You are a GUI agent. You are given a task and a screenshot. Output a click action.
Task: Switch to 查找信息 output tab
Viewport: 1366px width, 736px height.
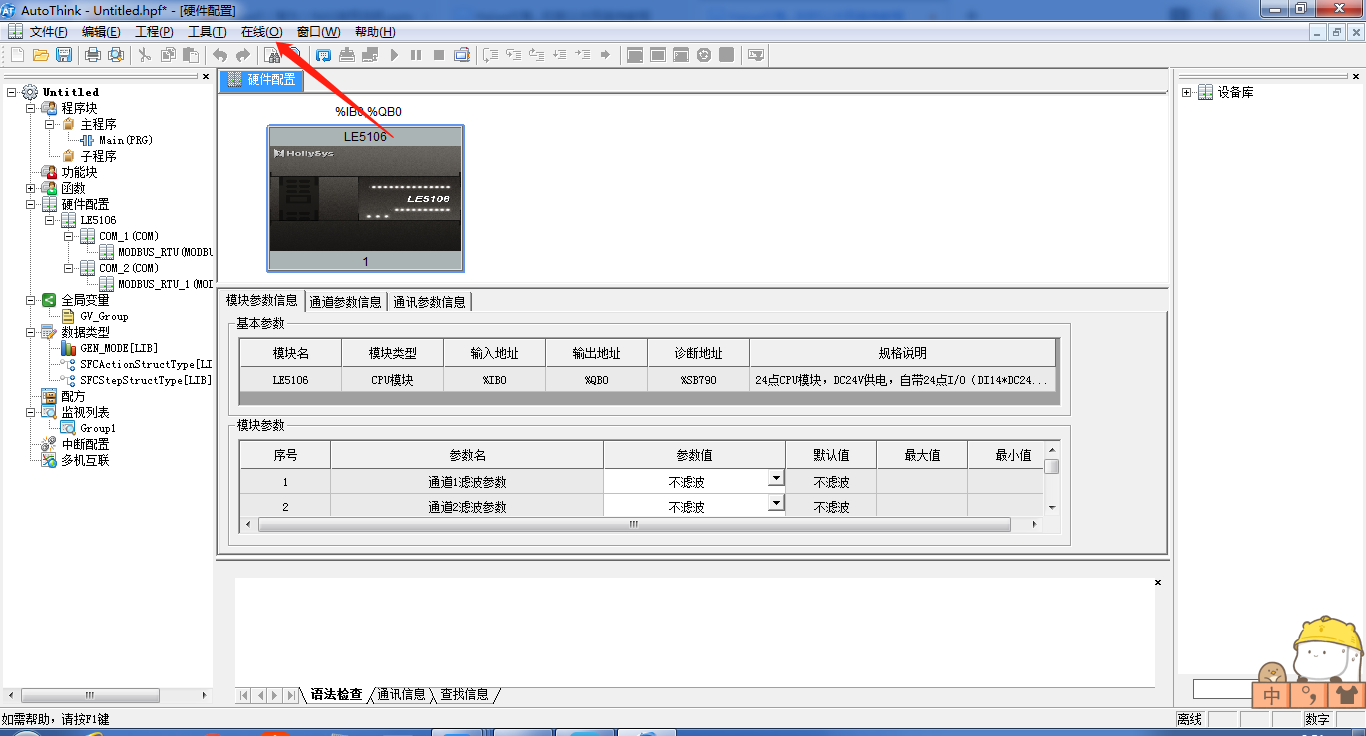pyautogui.click(x=465, y=694)
